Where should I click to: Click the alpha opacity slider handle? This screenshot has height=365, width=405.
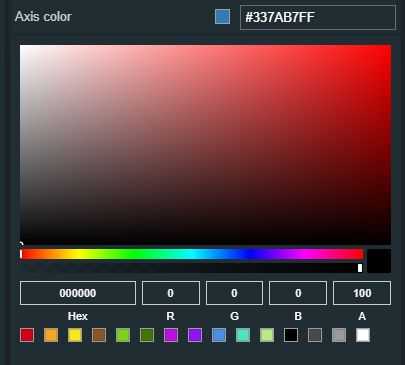[x=360, y=268]
